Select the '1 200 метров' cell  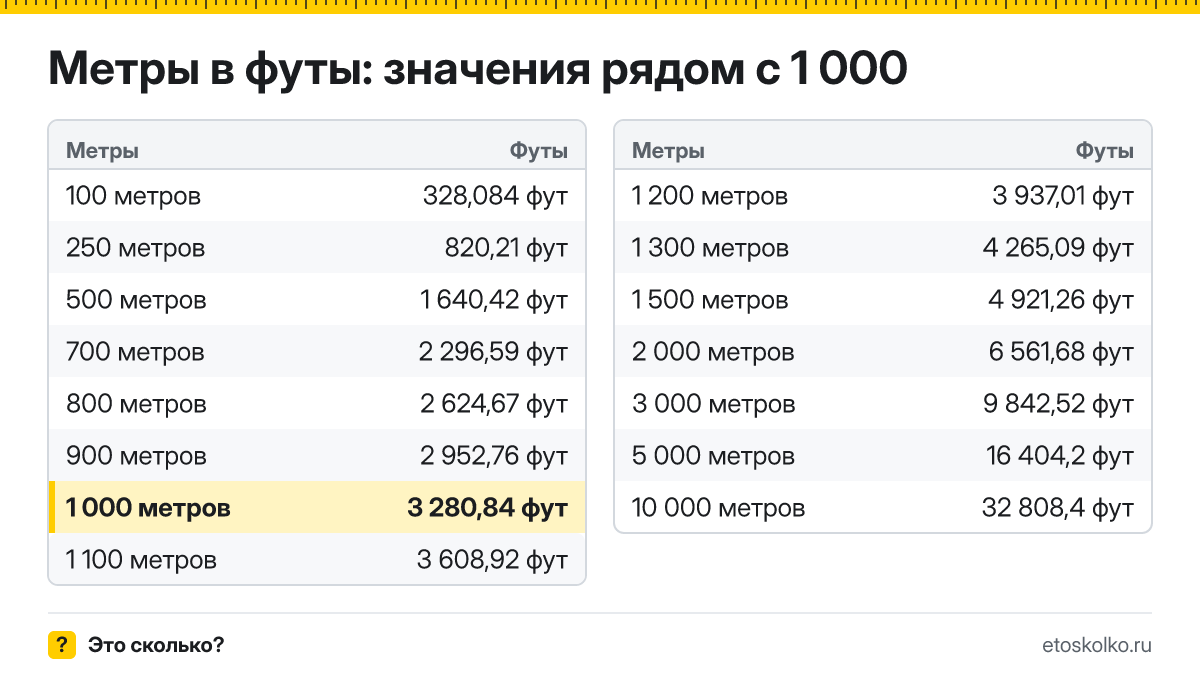(710, 196)
